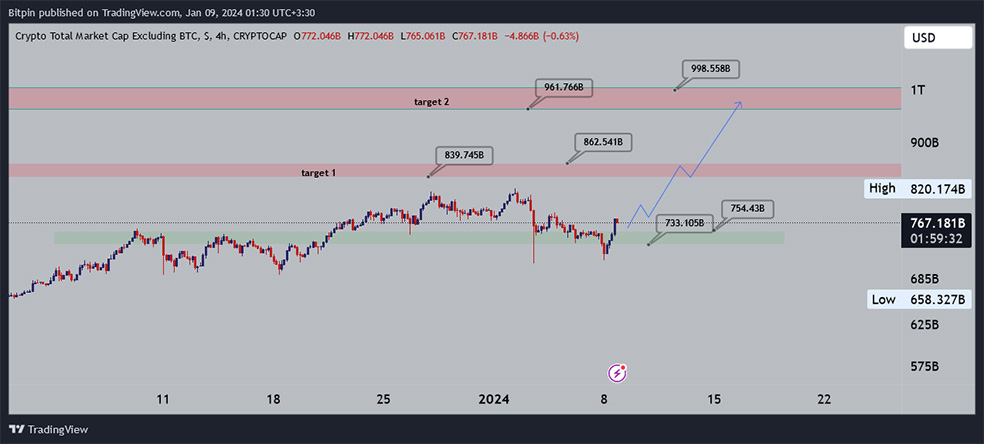The width and height of the screenshot is (984, 444).
Task: Select the 998.558B price callout
Action: pos(712,69)
